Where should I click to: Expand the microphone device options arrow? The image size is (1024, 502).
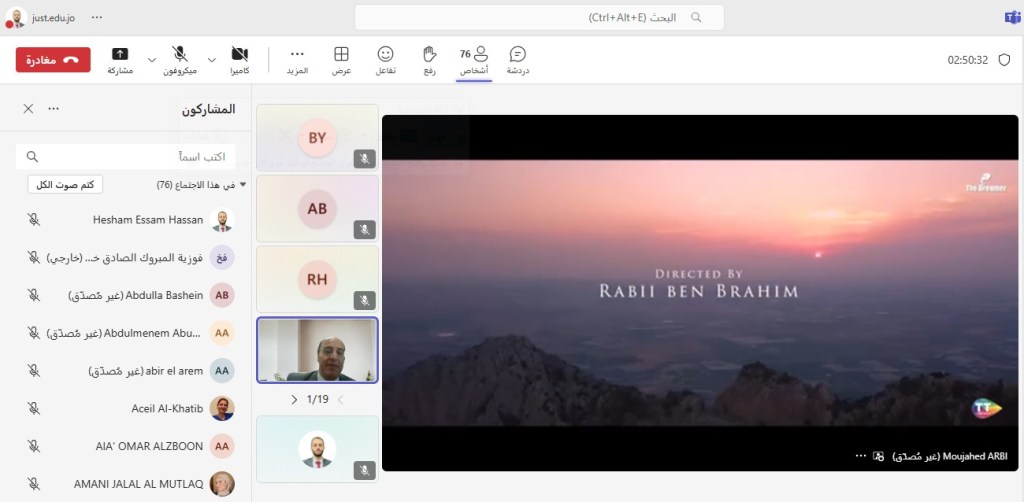pos(152,60)
